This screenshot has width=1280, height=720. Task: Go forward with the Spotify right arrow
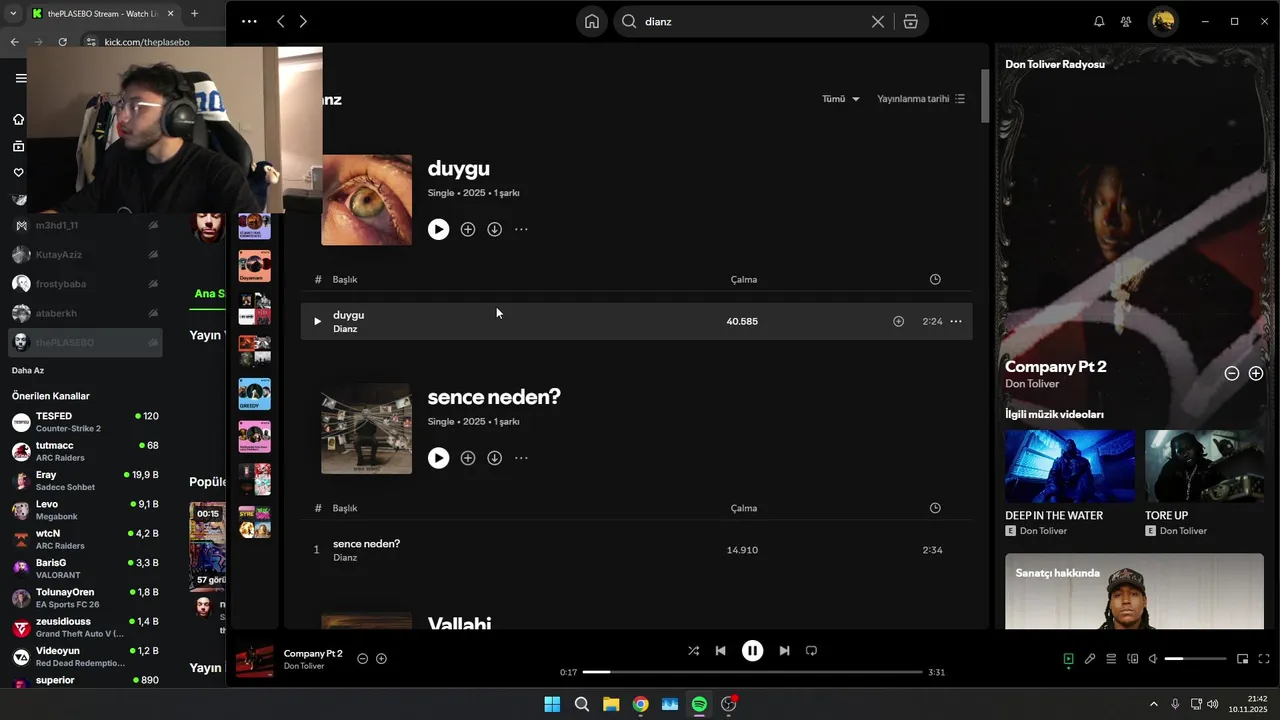tap(303, 21)
